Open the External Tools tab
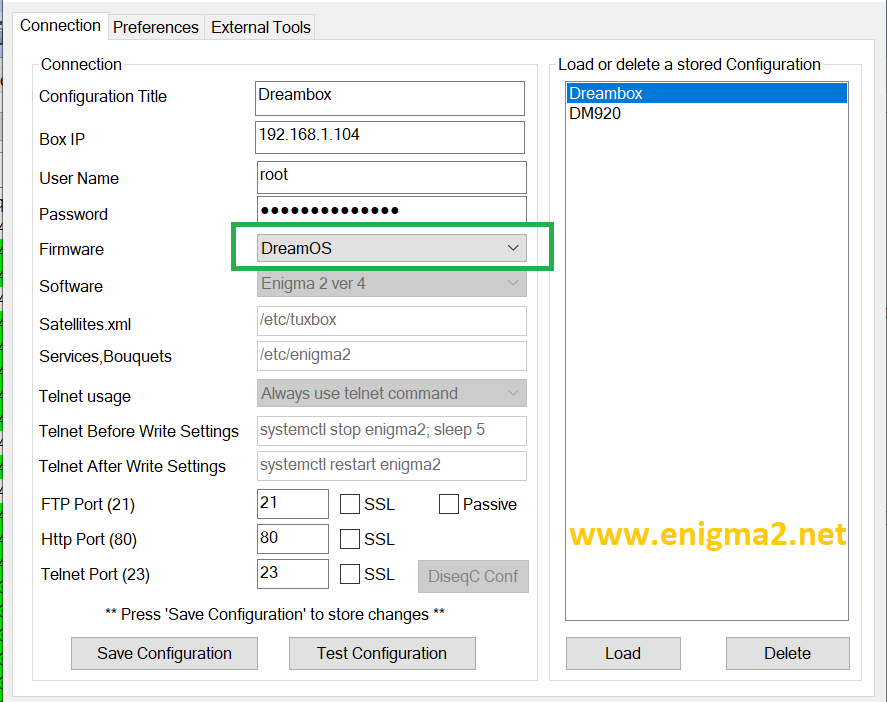The width and height of the screenshot is (887, 702). tap(261, 27)
